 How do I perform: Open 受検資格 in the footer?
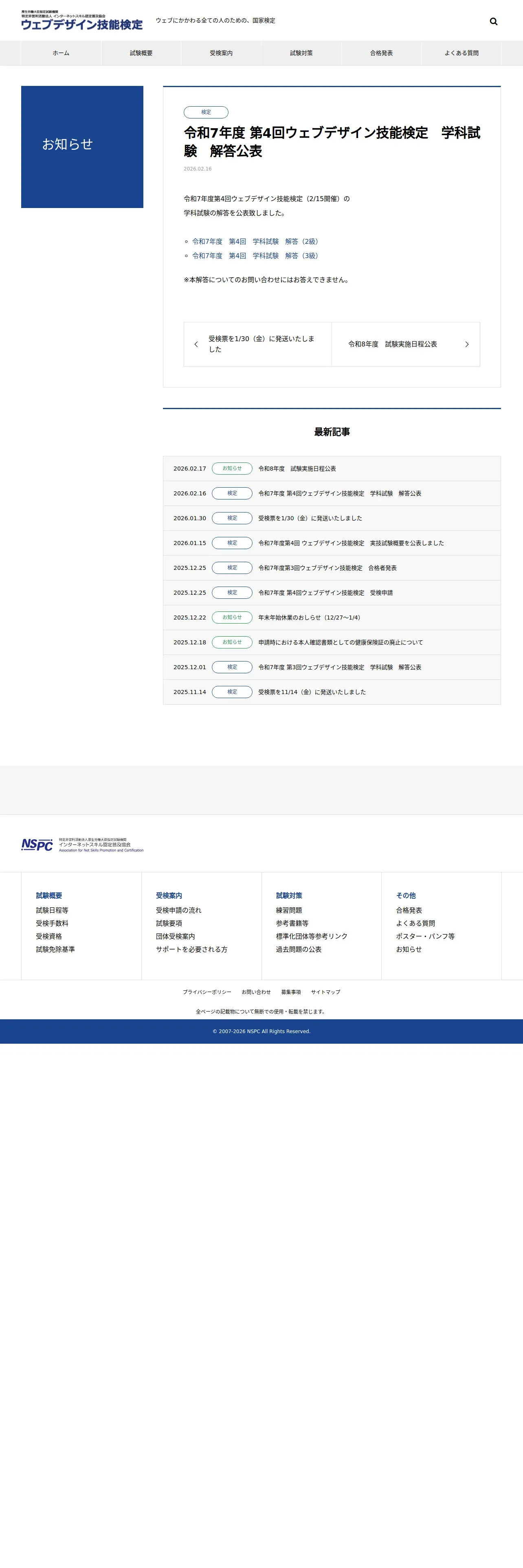(49, 937)
